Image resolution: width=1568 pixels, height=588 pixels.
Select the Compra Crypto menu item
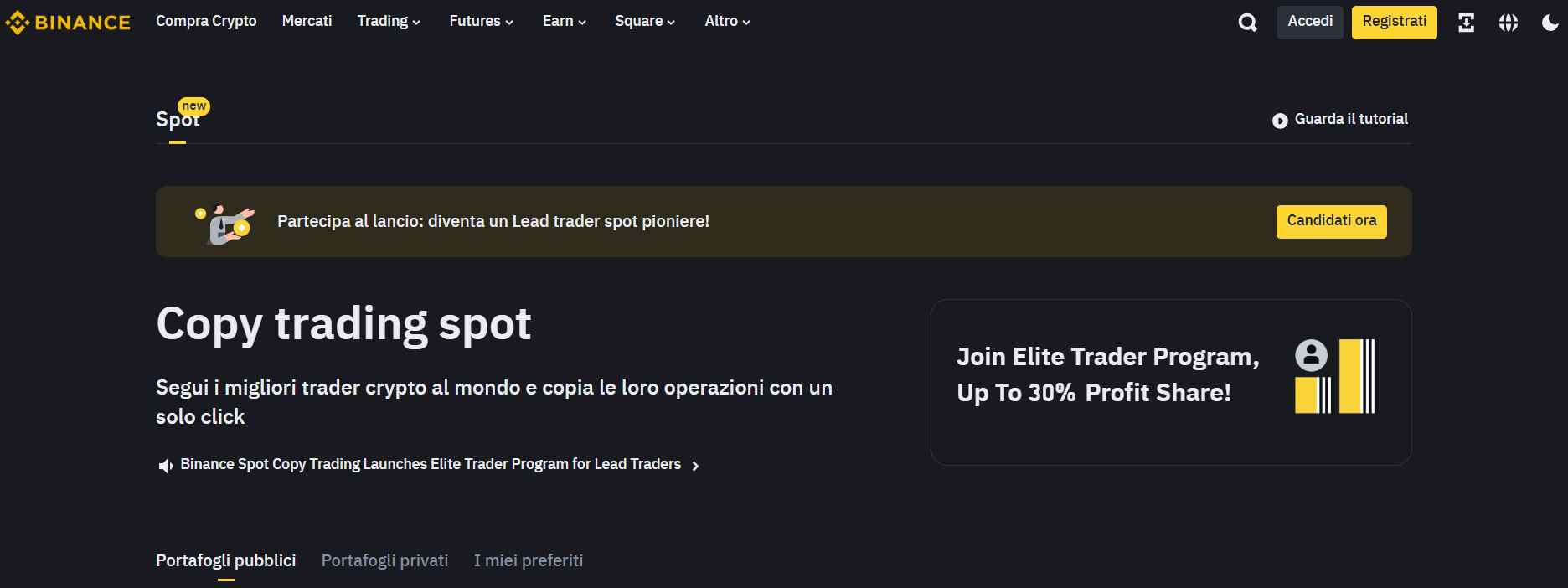click(206, 21)
